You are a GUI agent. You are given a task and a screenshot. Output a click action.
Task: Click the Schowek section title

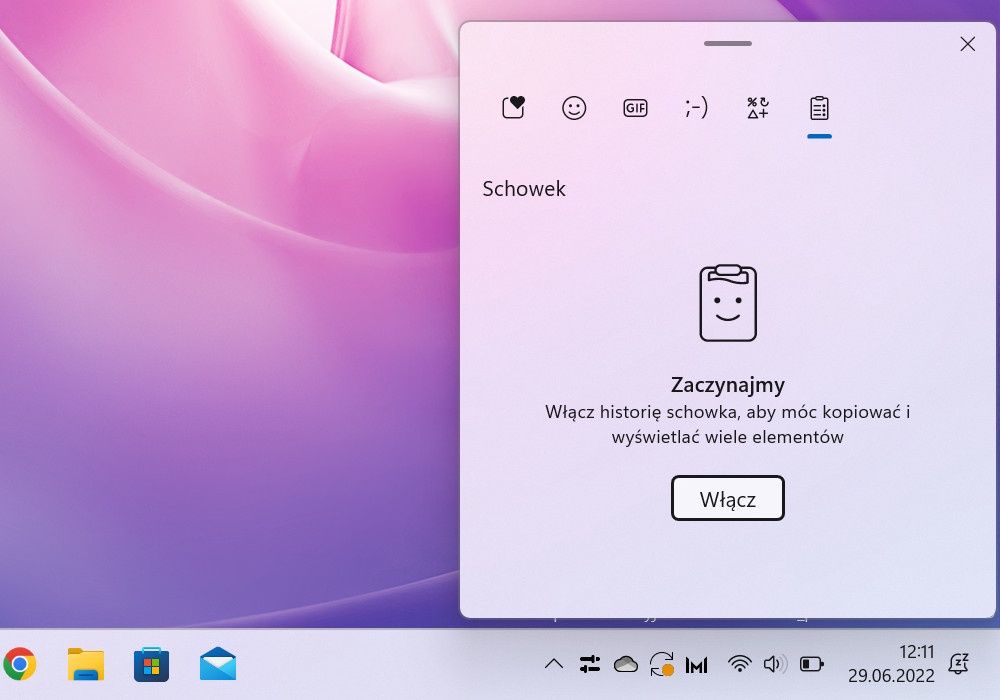[524, 189]
